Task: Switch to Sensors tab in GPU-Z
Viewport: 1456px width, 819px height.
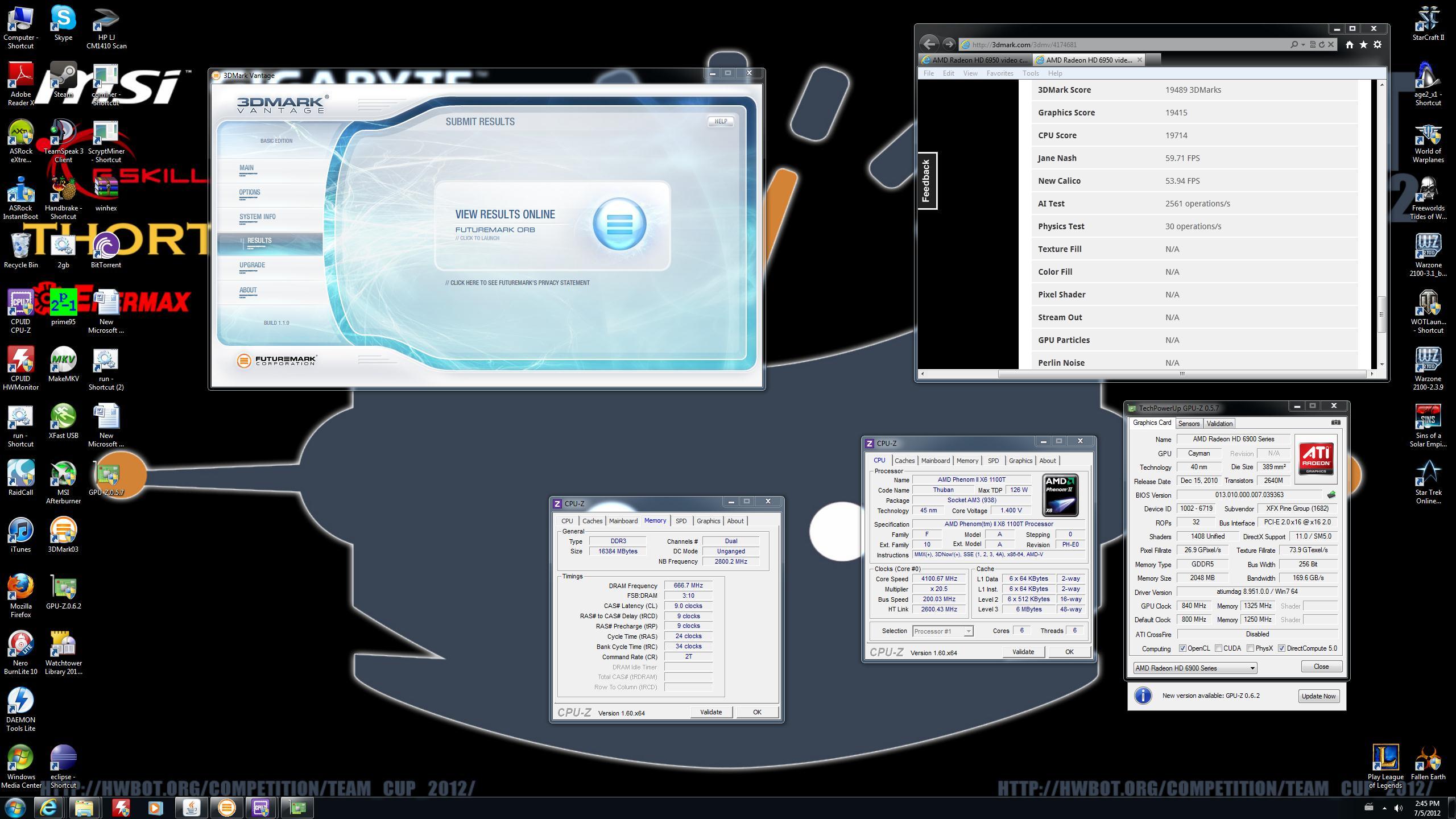Action: tap(1188, 424)
